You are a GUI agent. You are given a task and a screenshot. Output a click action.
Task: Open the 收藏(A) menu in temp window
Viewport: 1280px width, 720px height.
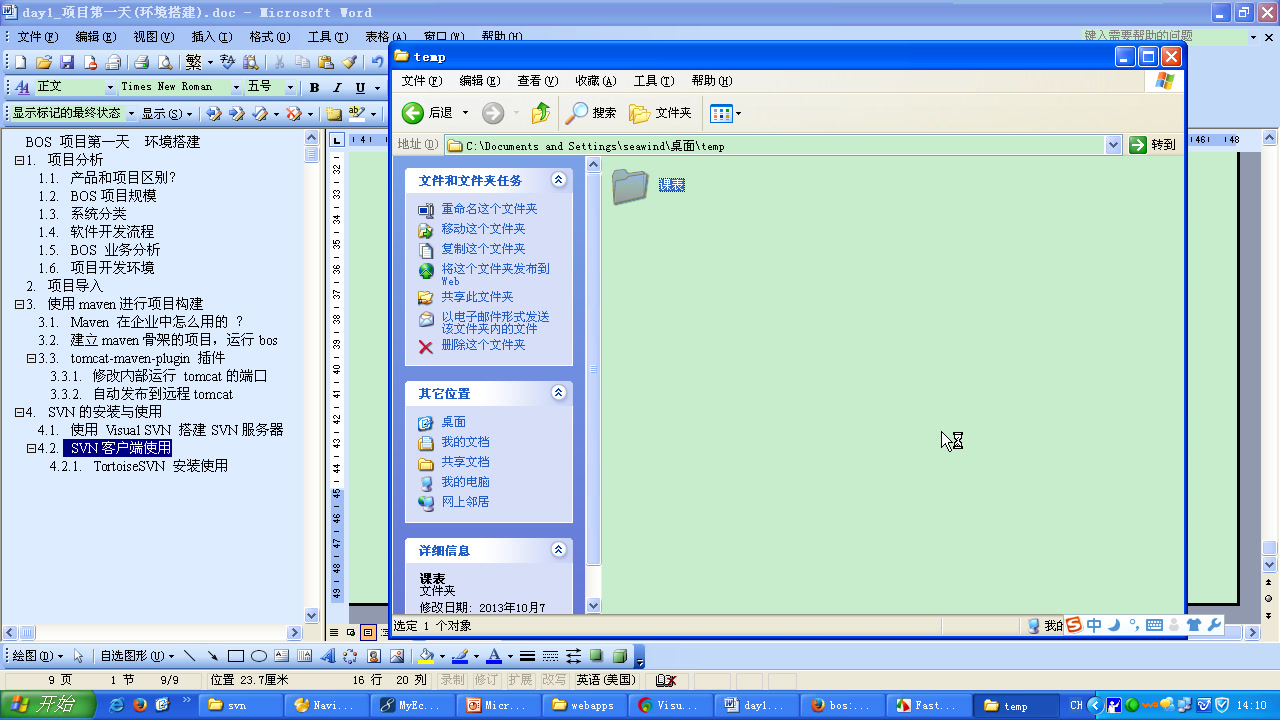tap(595, 81)
